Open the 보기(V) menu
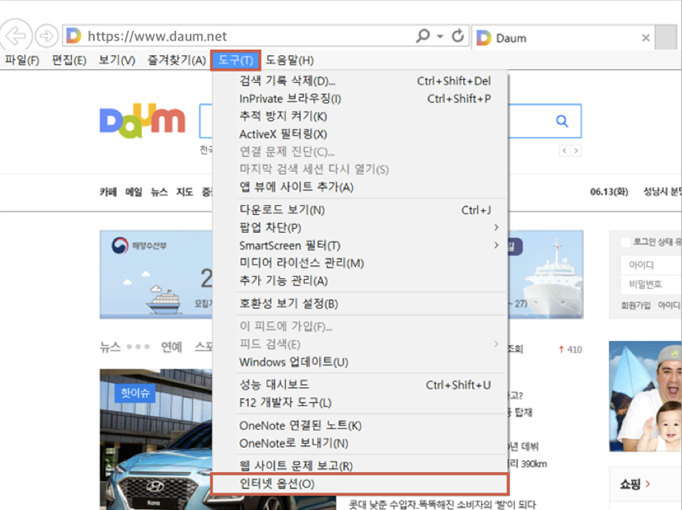Image resolution: width=682 pixels, height=510 pixels. [117, 60]
